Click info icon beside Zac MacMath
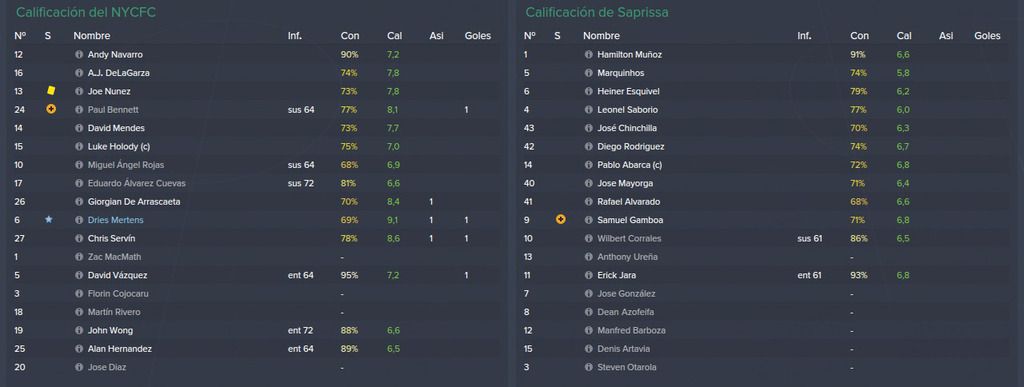Image resolution: width=1024 pixels, height=387 pixels. 79,257
